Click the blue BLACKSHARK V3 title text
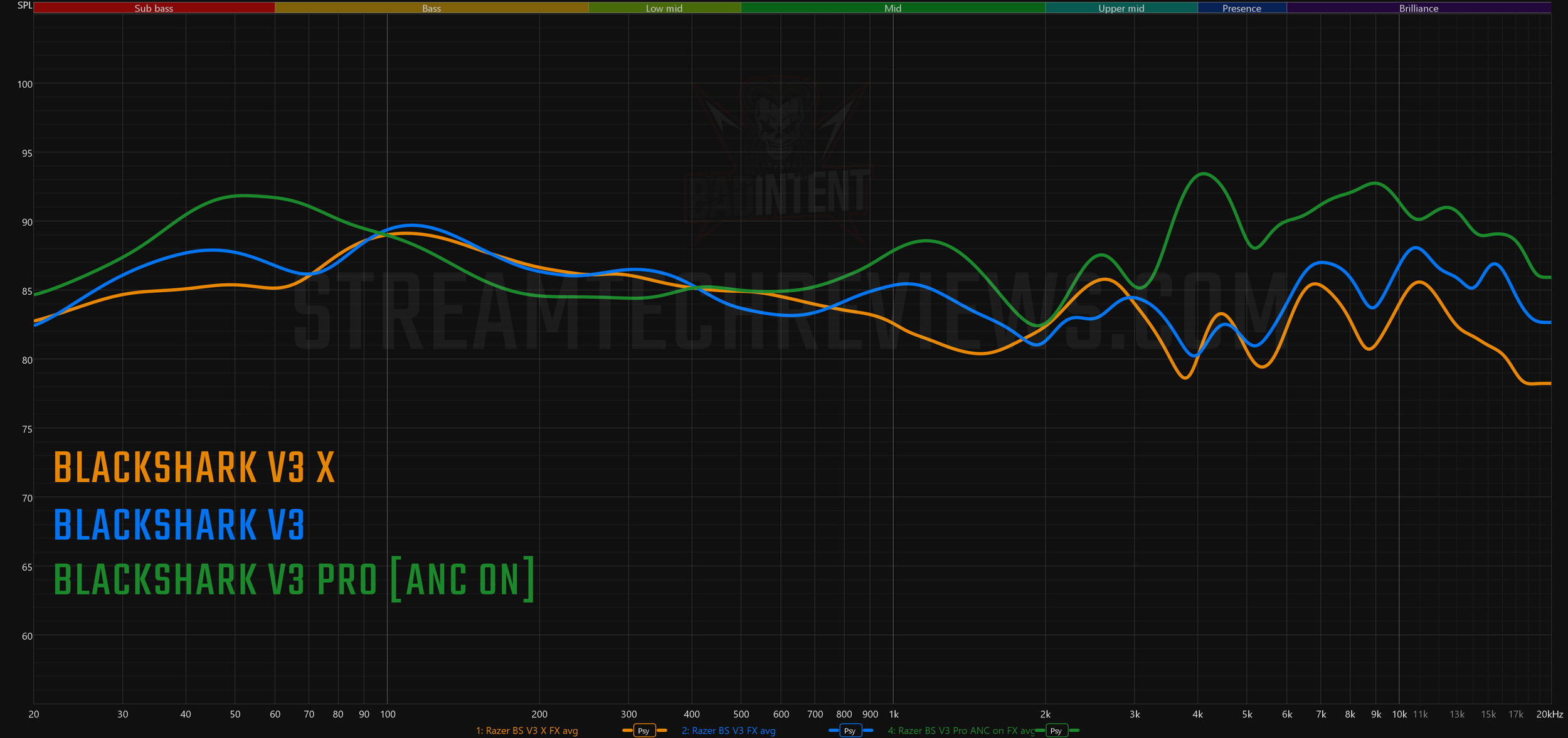This screenshot has height=738, width=1568. click(x=179, y=525)
